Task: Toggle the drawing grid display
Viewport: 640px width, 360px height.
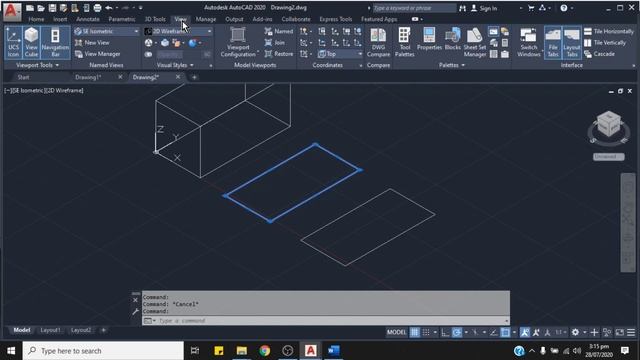Action: click(x=414, y=332)
